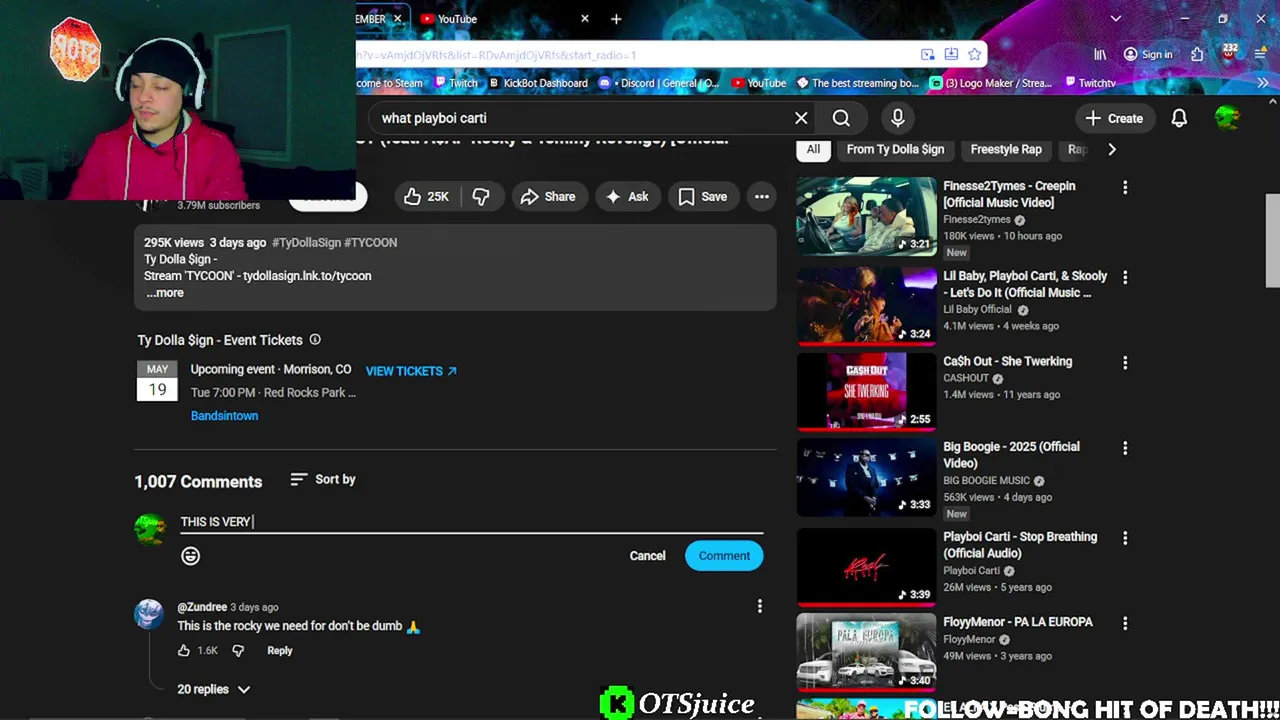
Task: Cancel the comment draft
Action: click(647, 556)
